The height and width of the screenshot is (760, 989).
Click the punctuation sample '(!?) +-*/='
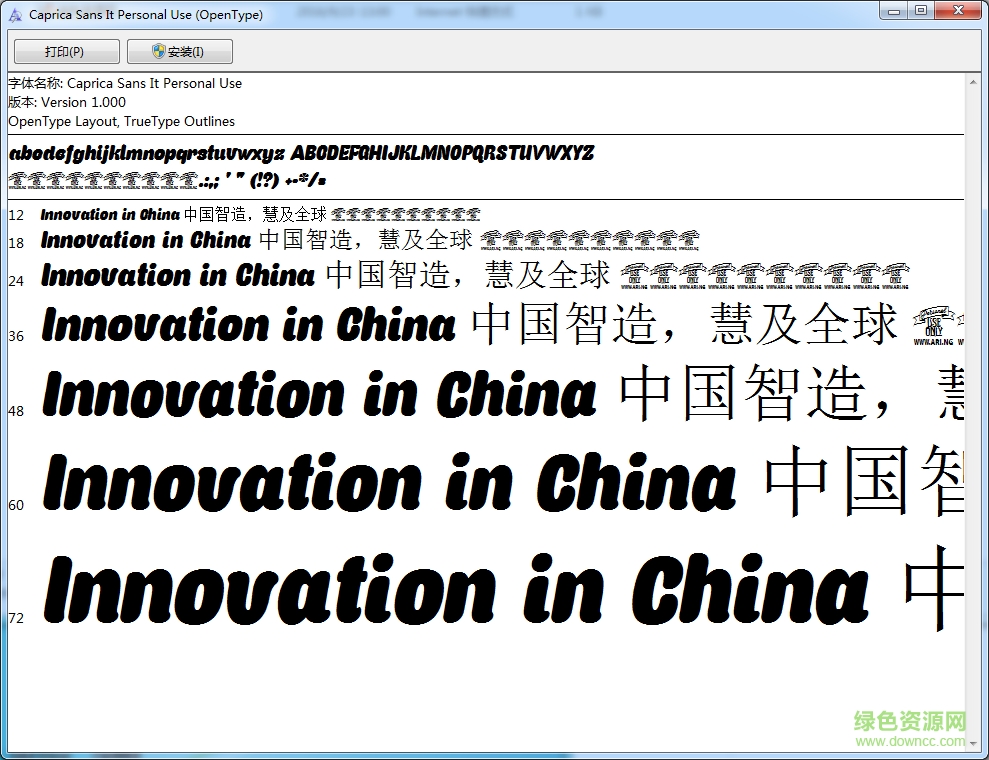click(x=288, y=180)
